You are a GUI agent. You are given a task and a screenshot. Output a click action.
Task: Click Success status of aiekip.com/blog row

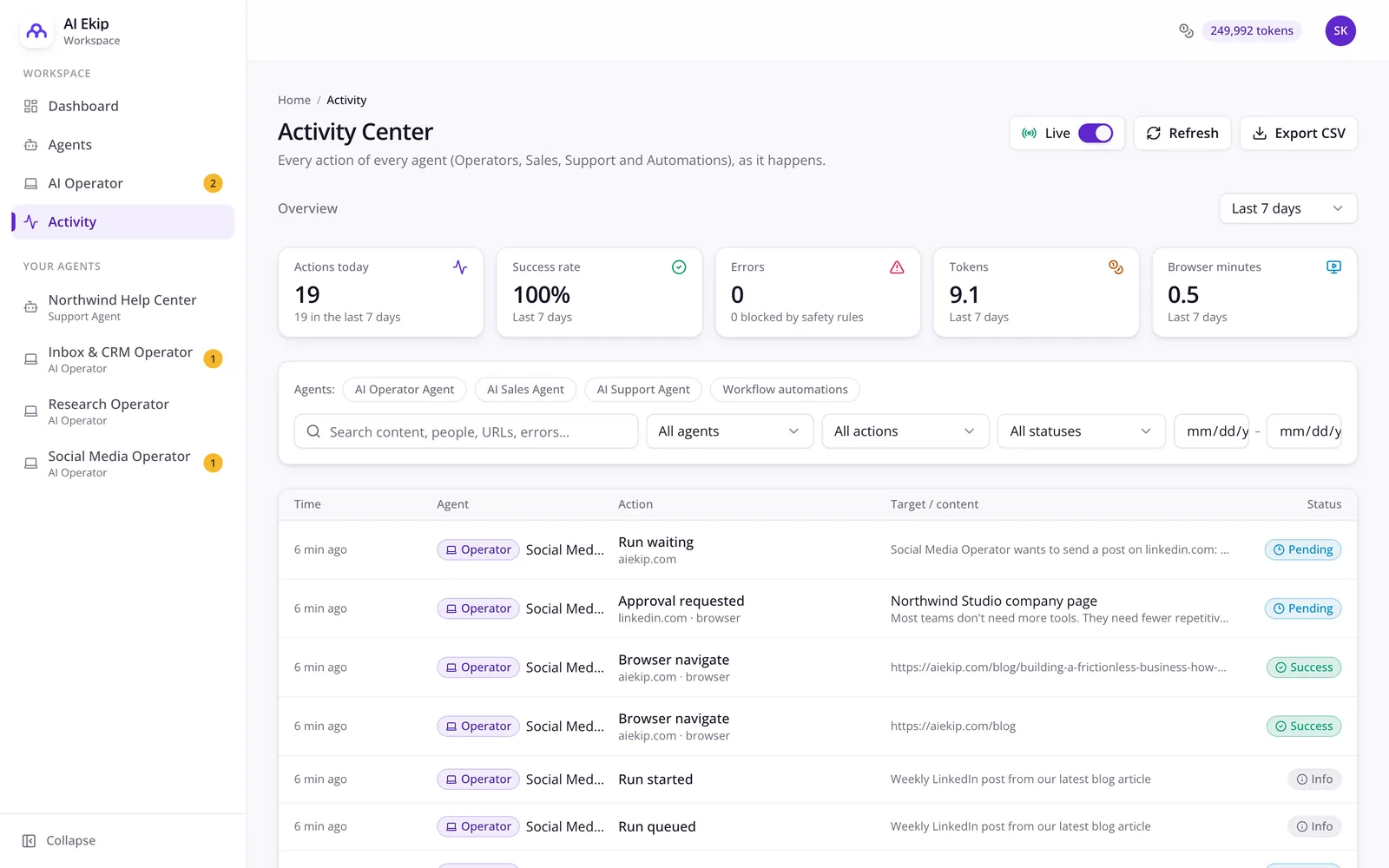click(x=1303, y=727)
